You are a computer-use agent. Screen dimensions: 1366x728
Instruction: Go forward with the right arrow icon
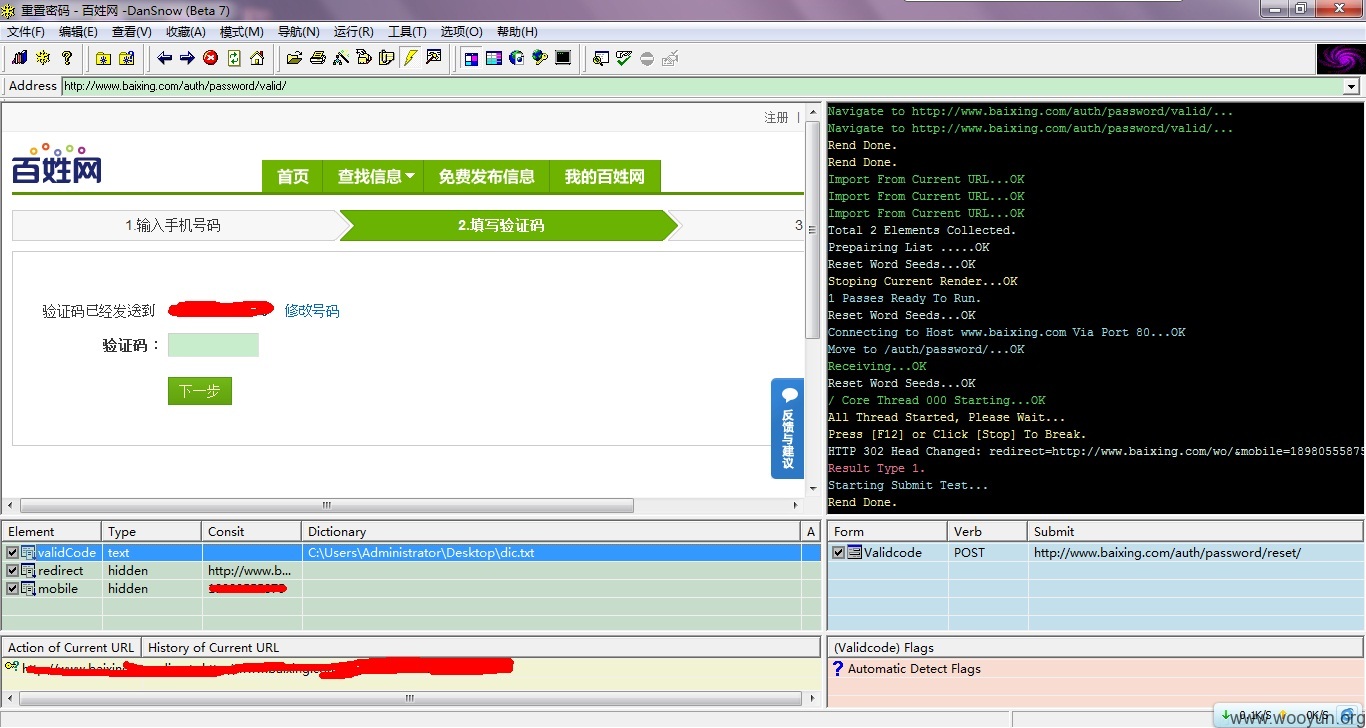click(187, 58)
